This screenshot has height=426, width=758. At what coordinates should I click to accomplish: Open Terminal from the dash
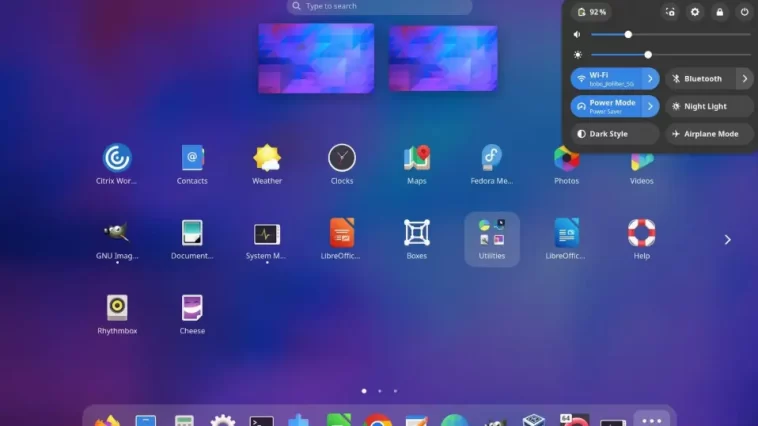(262, 421)
